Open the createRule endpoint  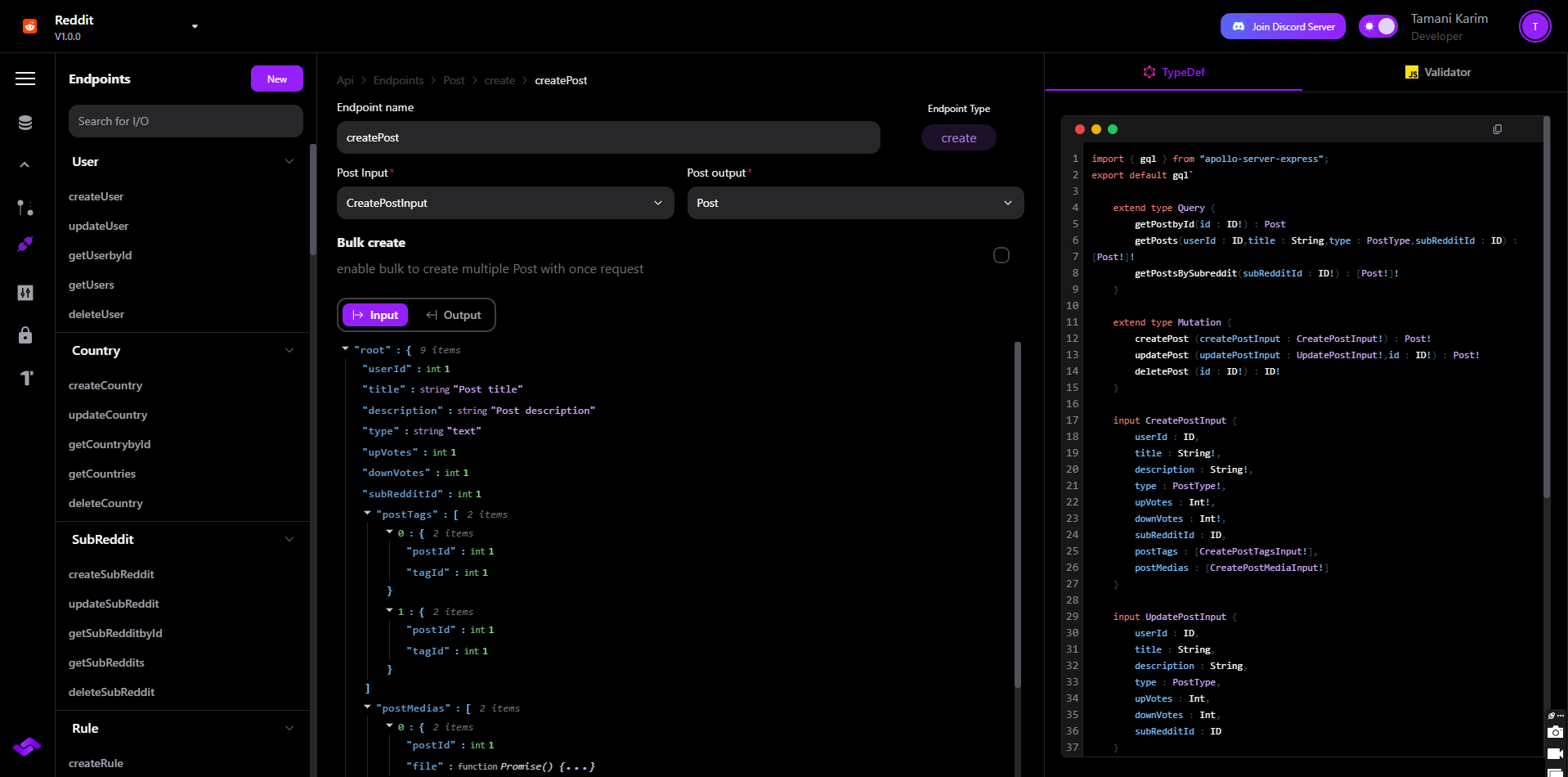point(96,763)
